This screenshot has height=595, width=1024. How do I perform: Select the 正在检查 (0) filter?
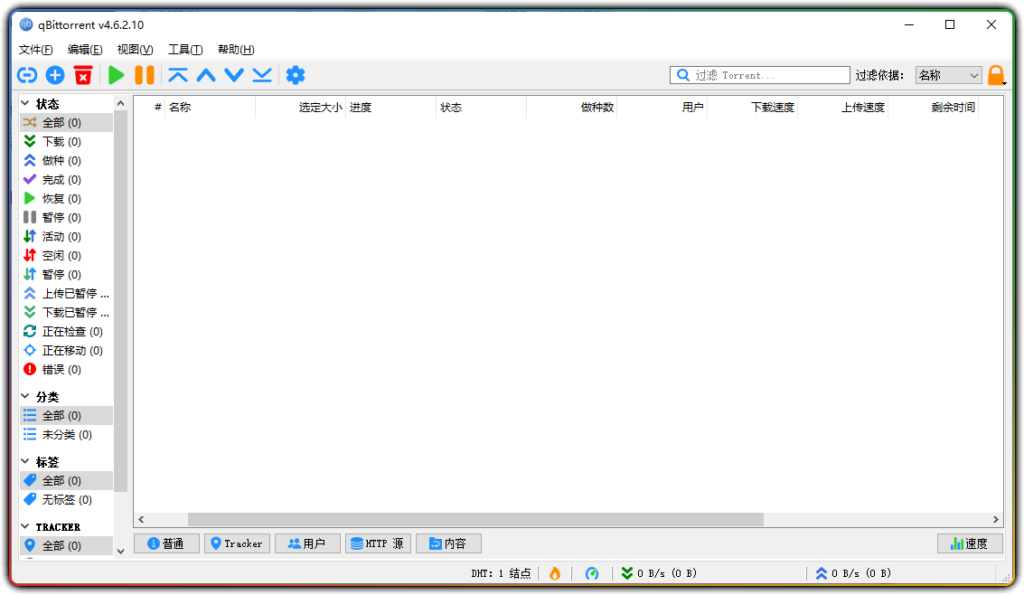(x=66, y=332)
